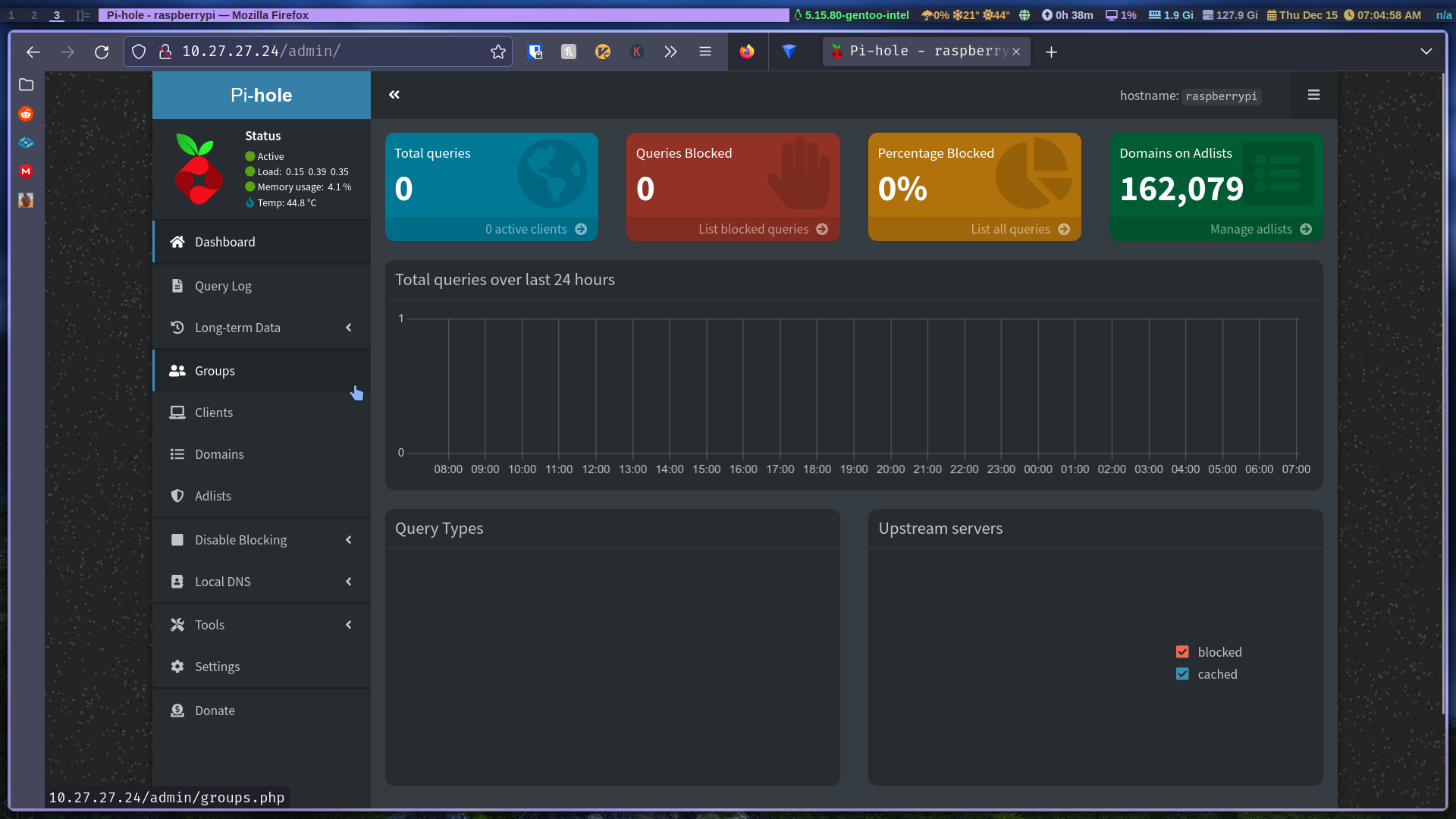Screen dimensions: 1456x819
Task: Open Settings page
Action: [217, 666]
